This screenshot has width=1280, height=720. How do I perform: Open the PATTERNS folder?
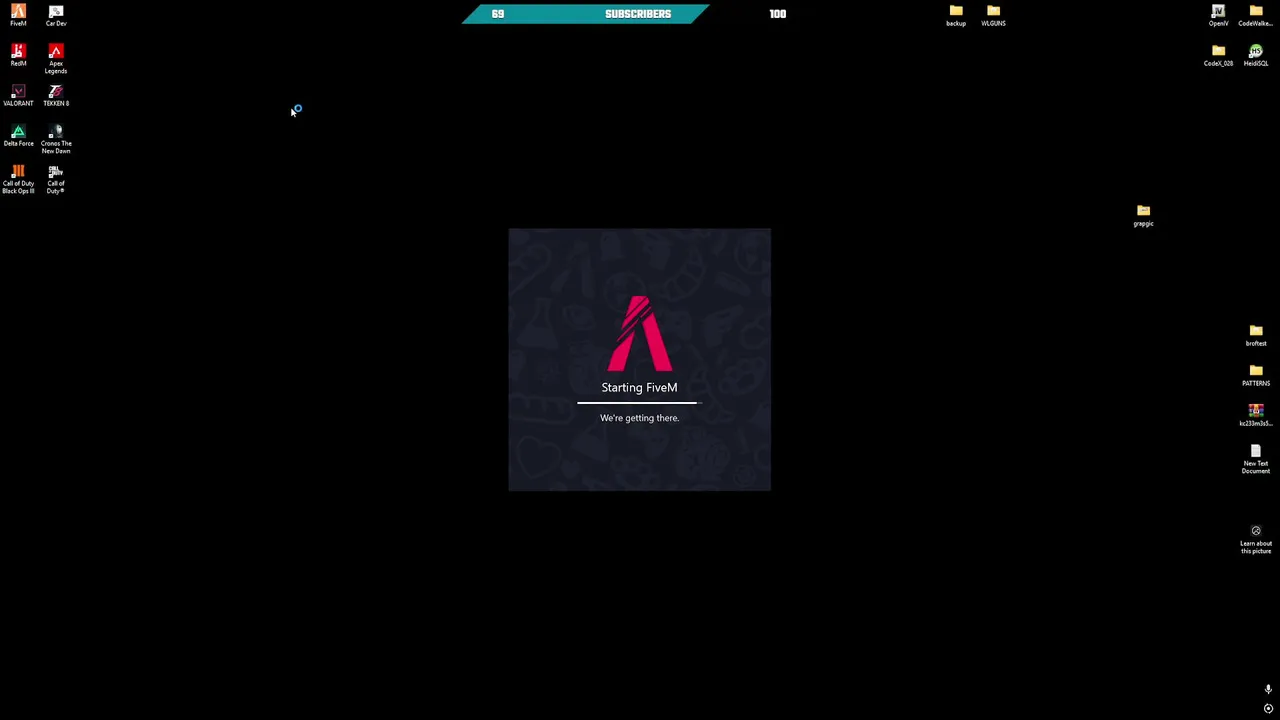(1256, 375)
